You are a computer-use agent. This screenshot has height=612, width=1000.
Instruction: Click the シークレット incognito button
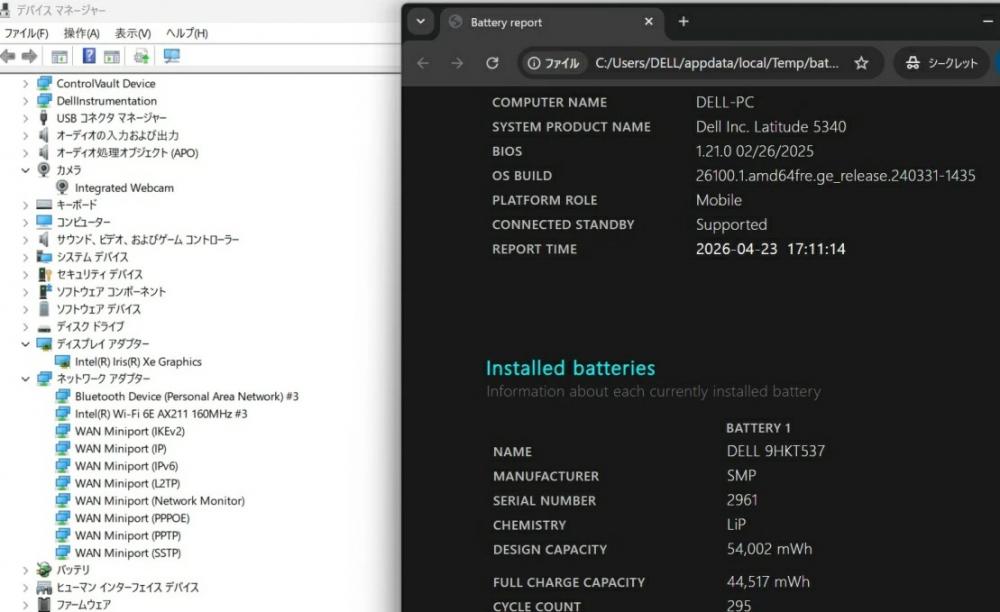click(941, 63)
